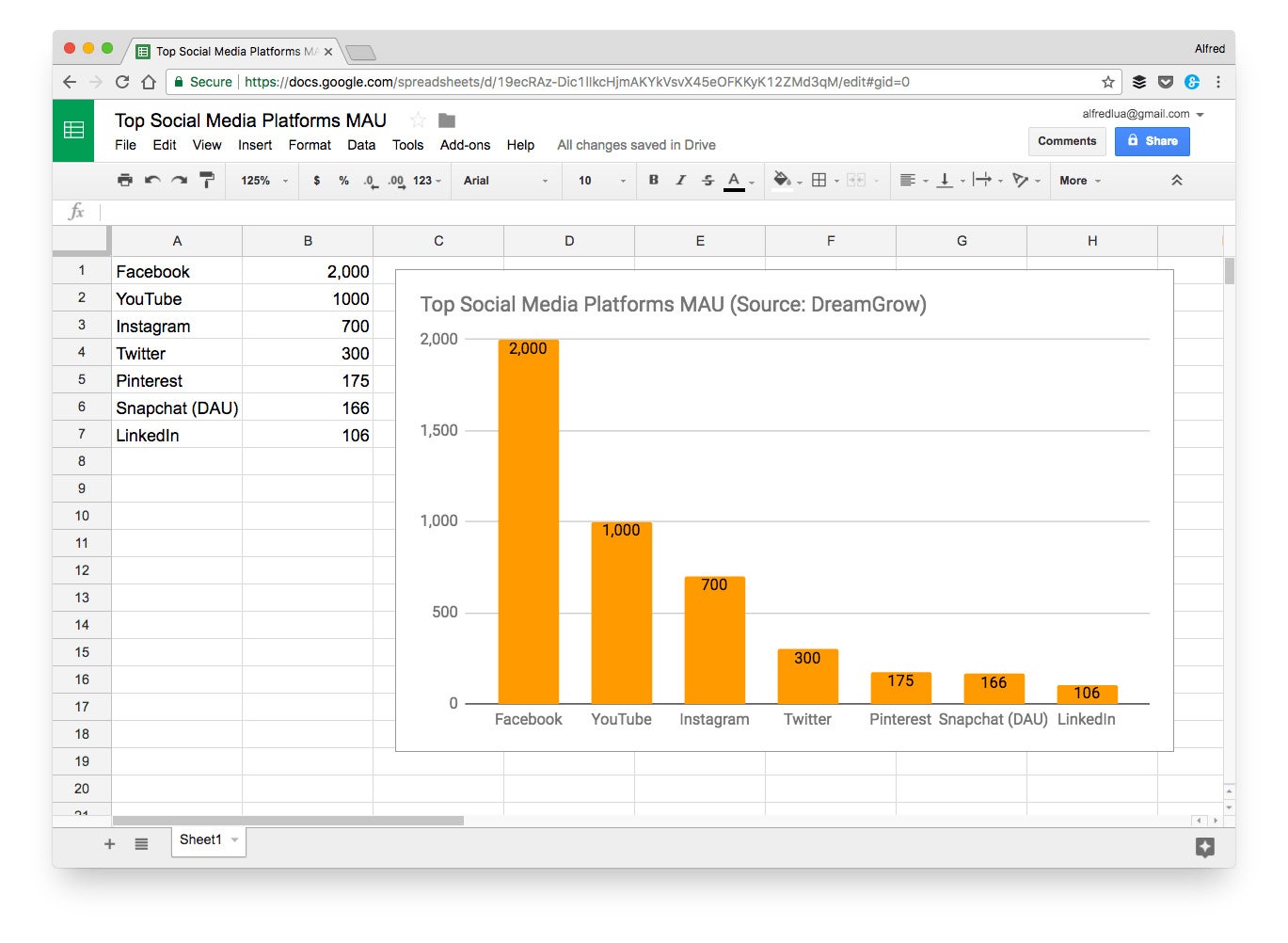
Task: Click the horizontal scrollbar at the bottom
Action: (x=288, y=821)
